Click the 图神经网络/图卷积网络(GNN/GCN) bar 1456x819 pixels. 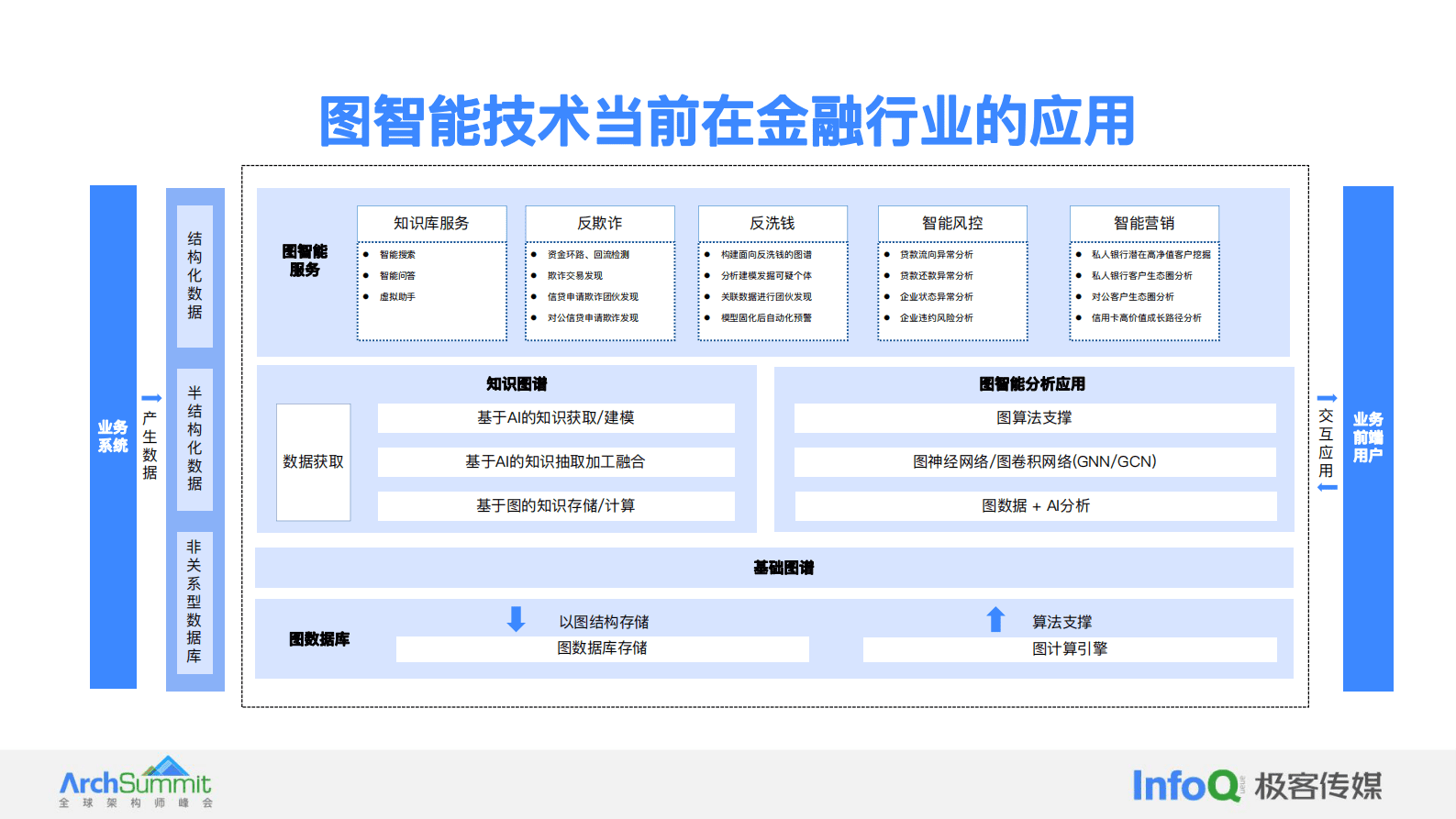coord(1035,462)
